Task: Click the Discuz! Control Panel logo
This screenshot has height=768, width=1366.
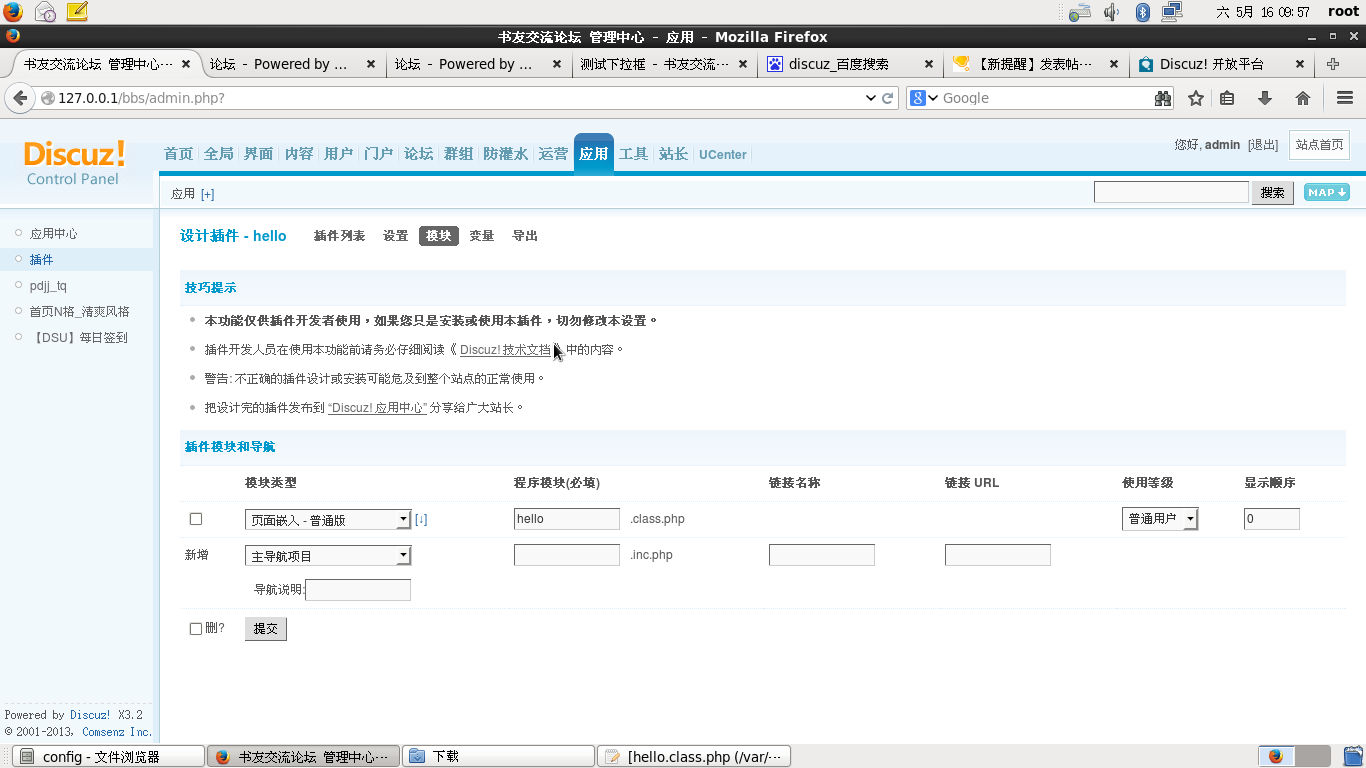Action: [x=72, y=162]
